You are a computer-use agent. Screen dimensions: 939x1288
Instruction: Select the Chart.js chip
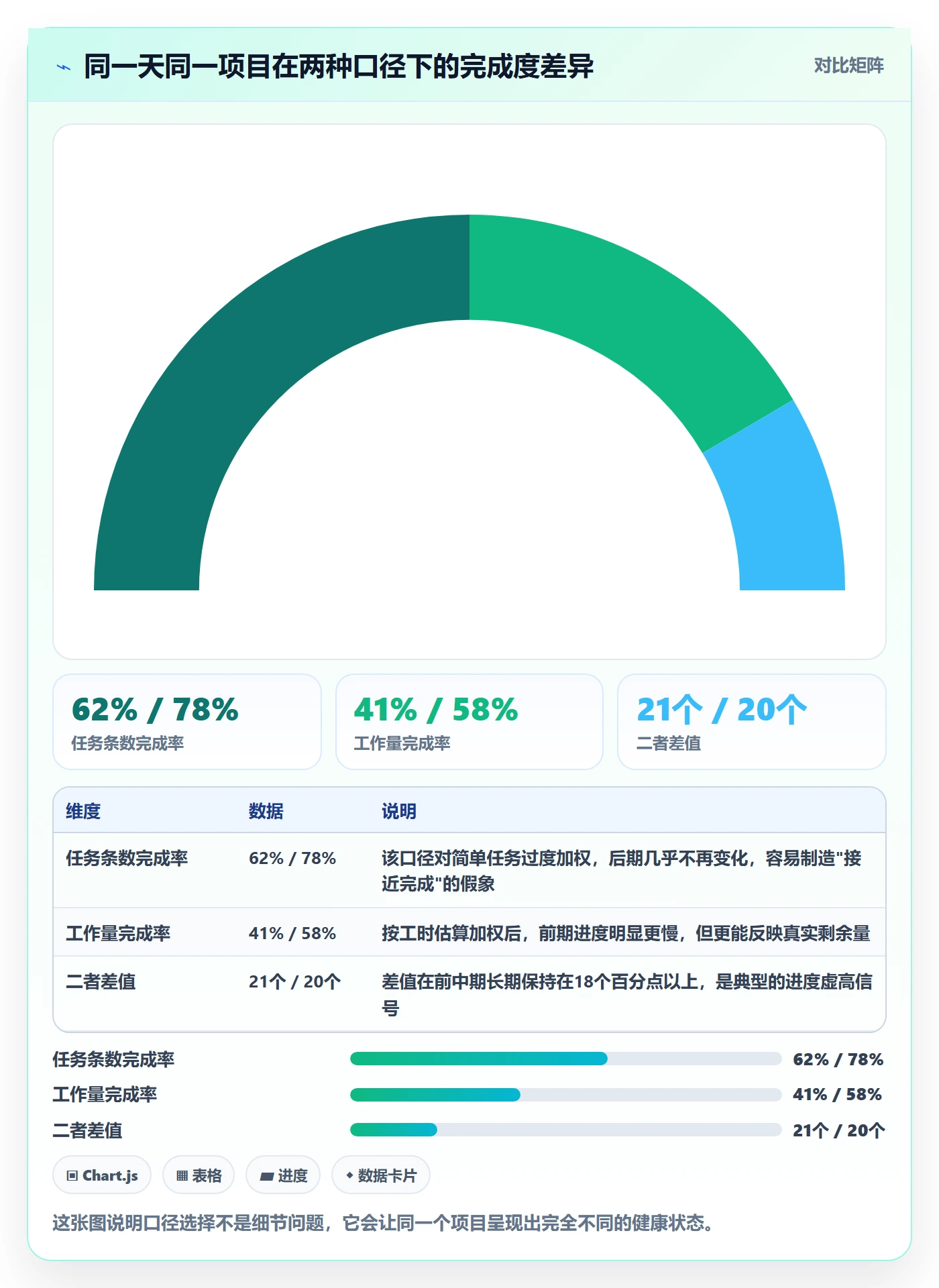(x=102, y=1175)
